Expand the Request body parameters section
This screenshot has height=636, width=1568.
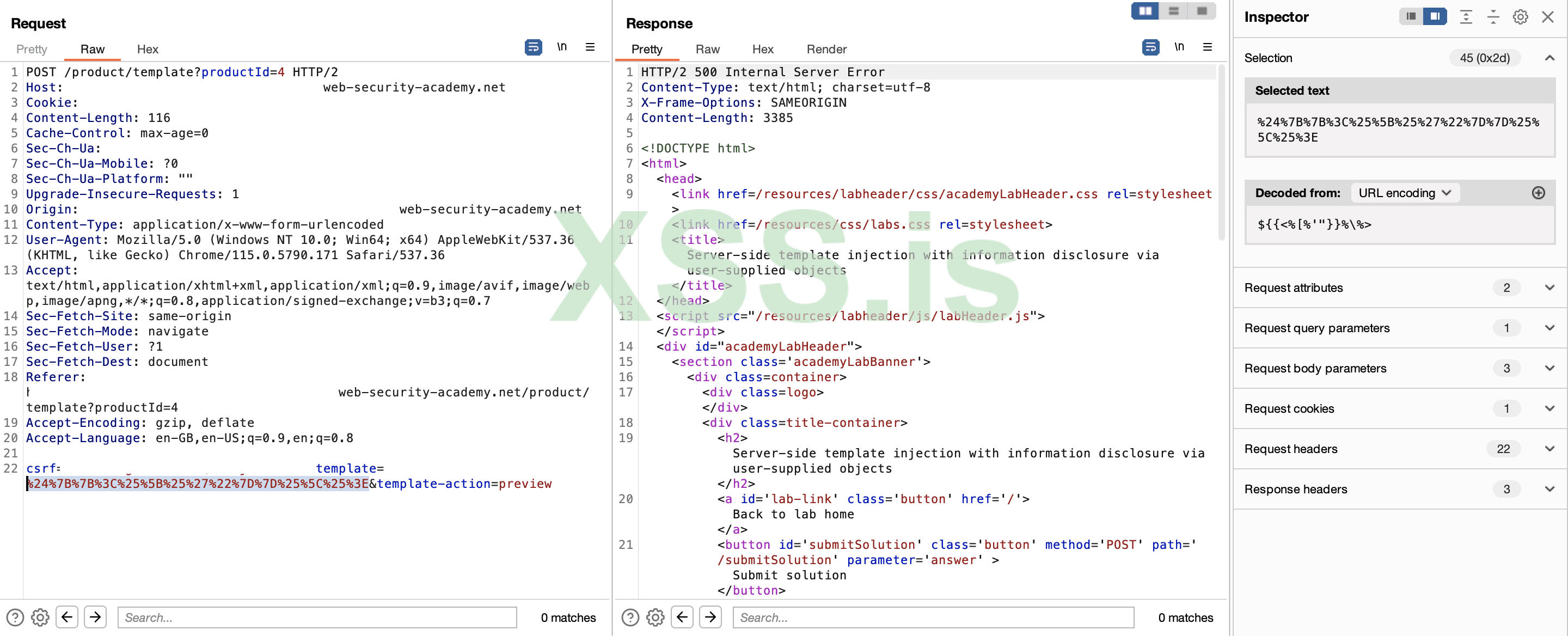tap(1549, 368)
